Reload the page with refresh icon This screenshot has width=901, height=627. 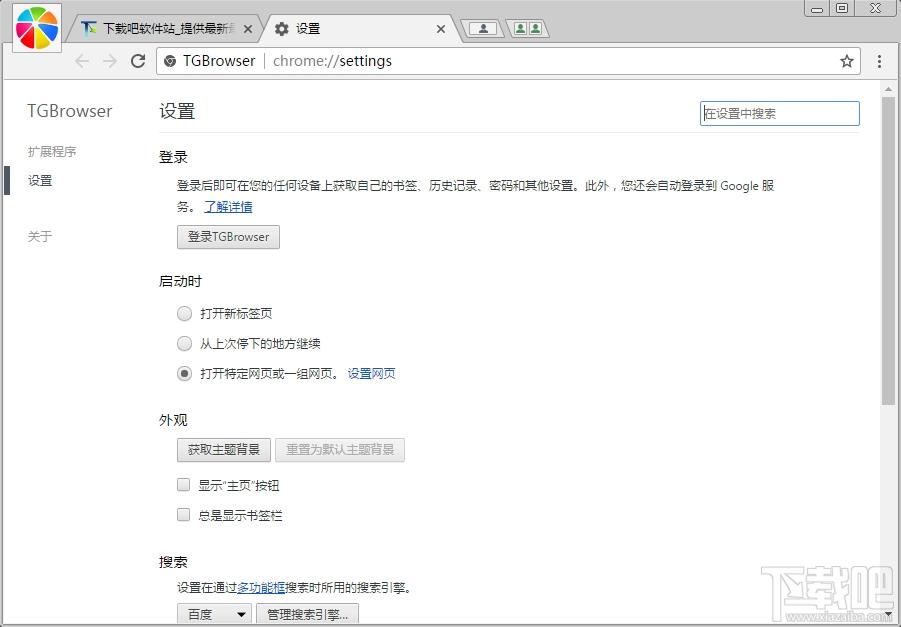click(138, 61)
